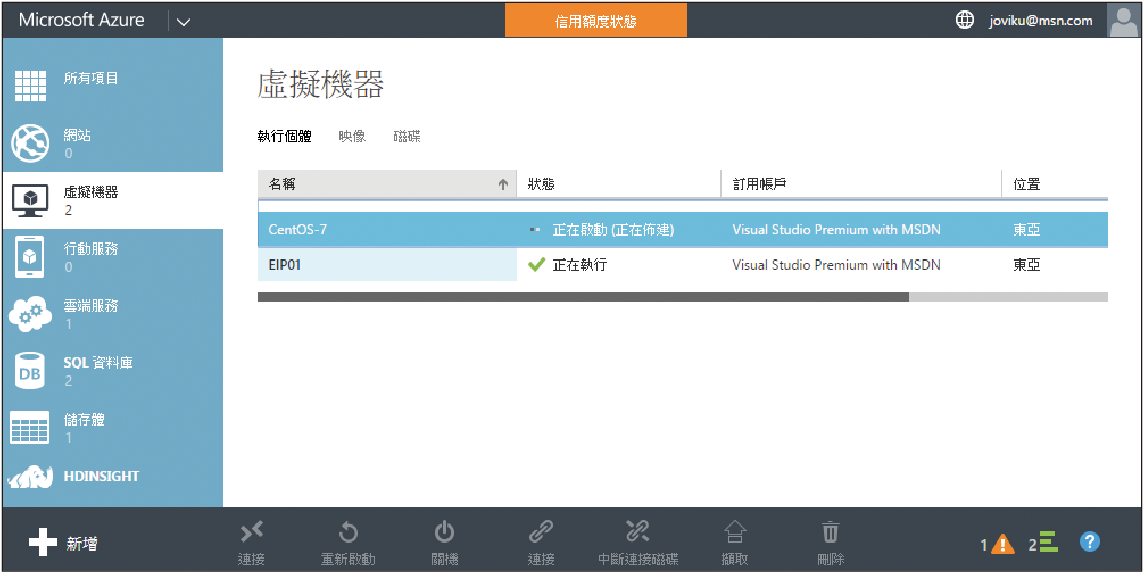The width and height of the screenshot is (1146, 575).
Task: Click the globe language icon
Action: (965, 20)
